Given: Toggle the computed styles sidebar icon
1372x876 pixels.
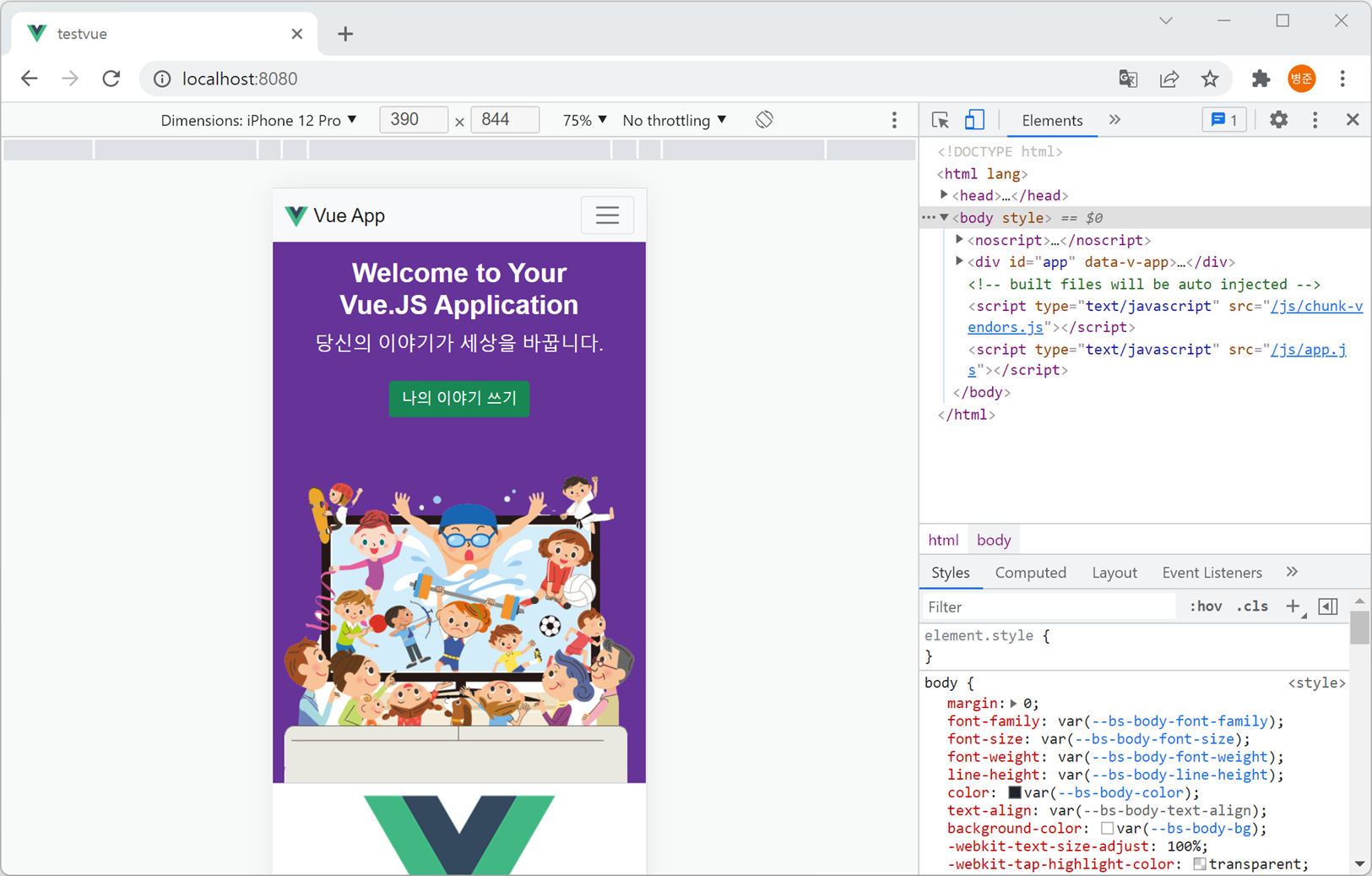Looking at the screenshot, I should pyautogui.click(x=1328, y=607).
